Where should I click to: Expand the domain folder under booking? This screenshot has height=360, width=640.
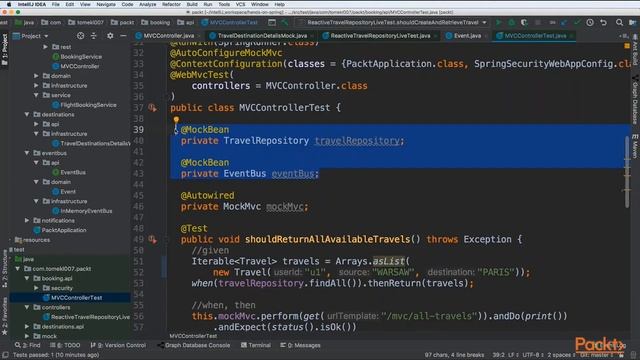[x=36, y=76]
